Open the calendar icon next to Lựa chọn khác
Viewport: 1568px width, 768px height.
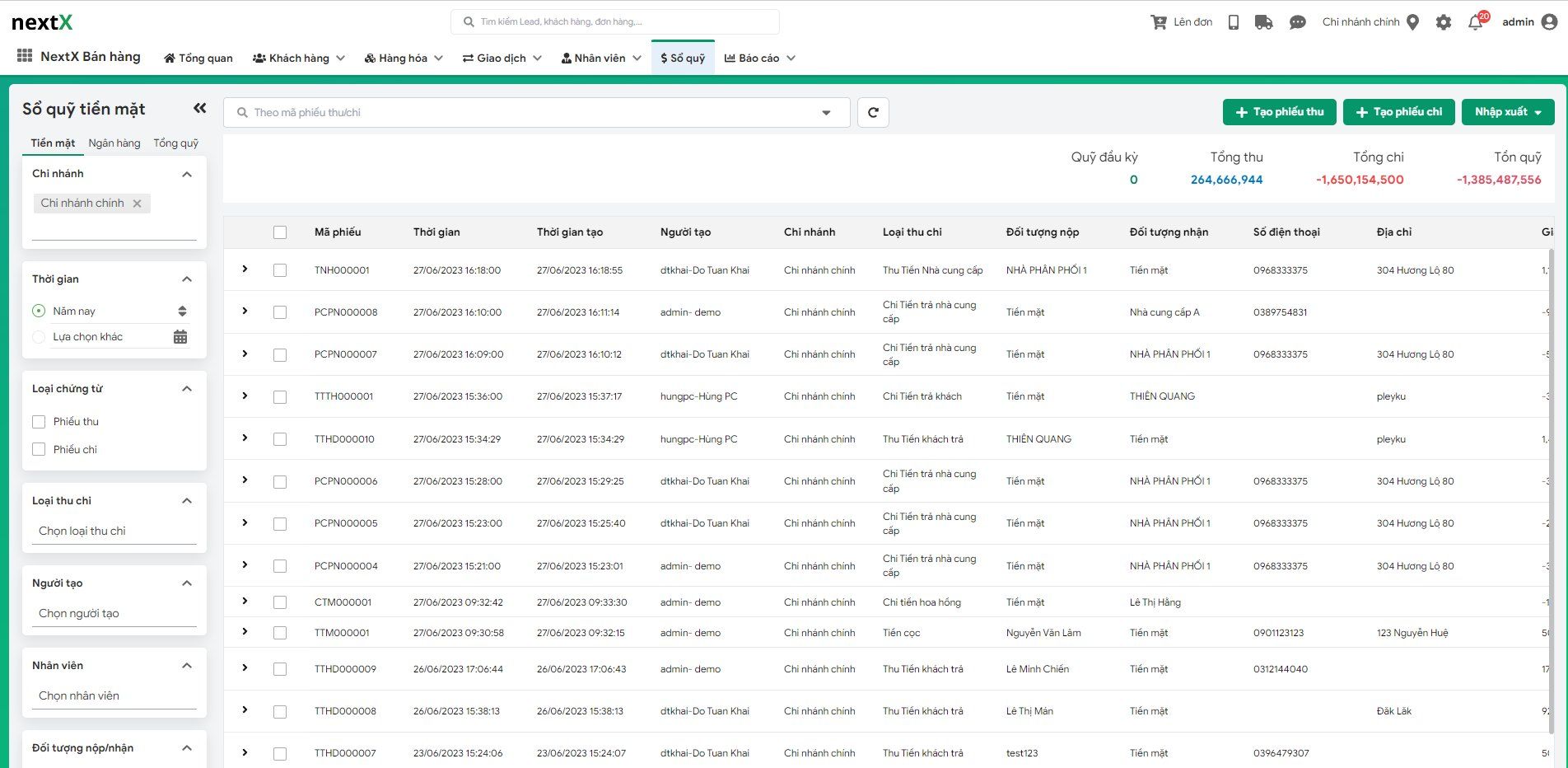pos(180,337)
